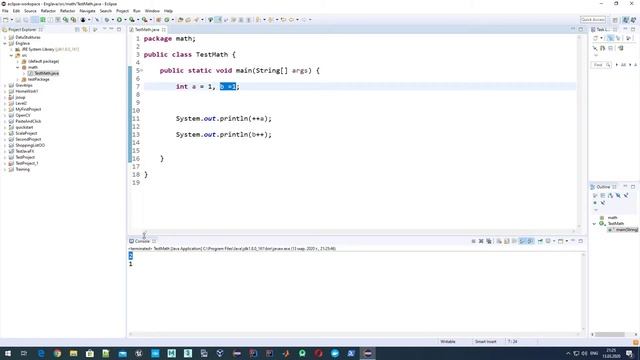640x360 pixels.
Task: Collapse TestMath class in Outline
Action: tap(594, 224)
